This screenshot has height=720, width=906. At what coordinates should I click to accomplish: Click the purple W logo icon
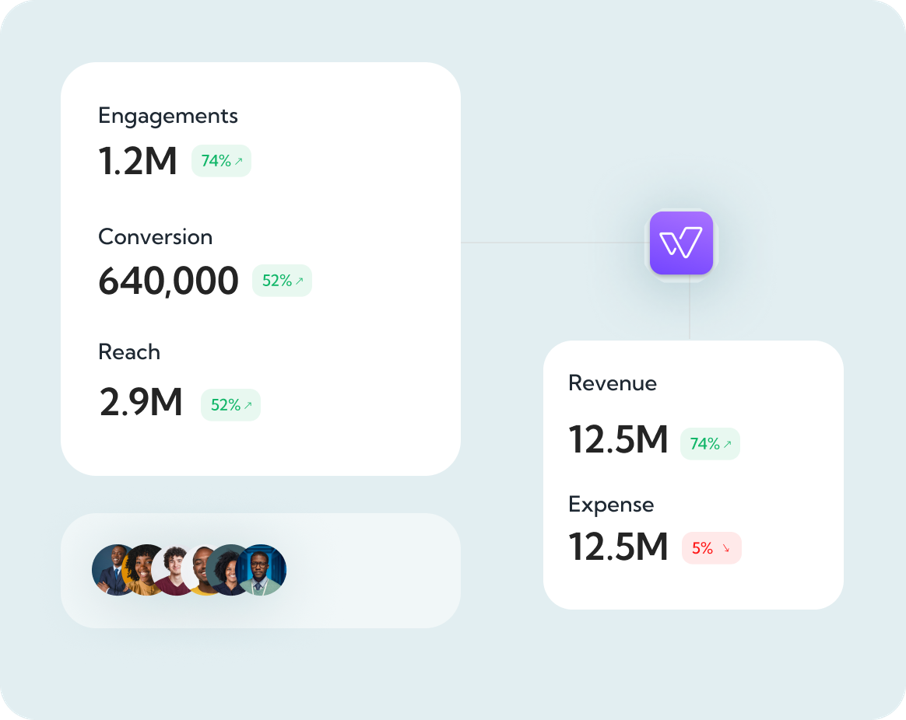tap(681, 243)
